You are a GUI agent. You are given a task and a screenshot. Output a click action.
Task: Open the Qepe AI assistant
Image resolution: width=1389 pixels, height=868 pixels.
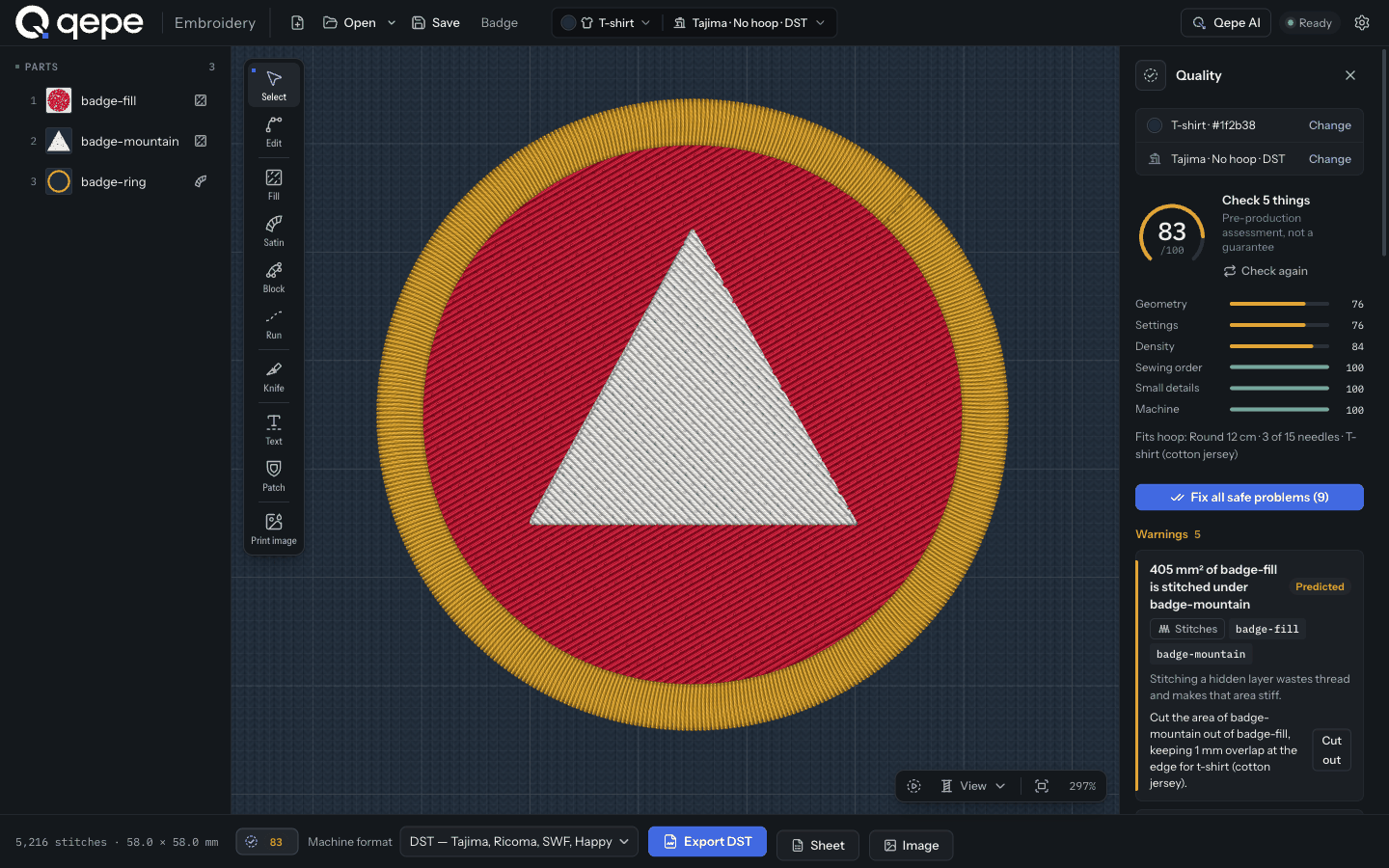click(x=1226, y=23)
